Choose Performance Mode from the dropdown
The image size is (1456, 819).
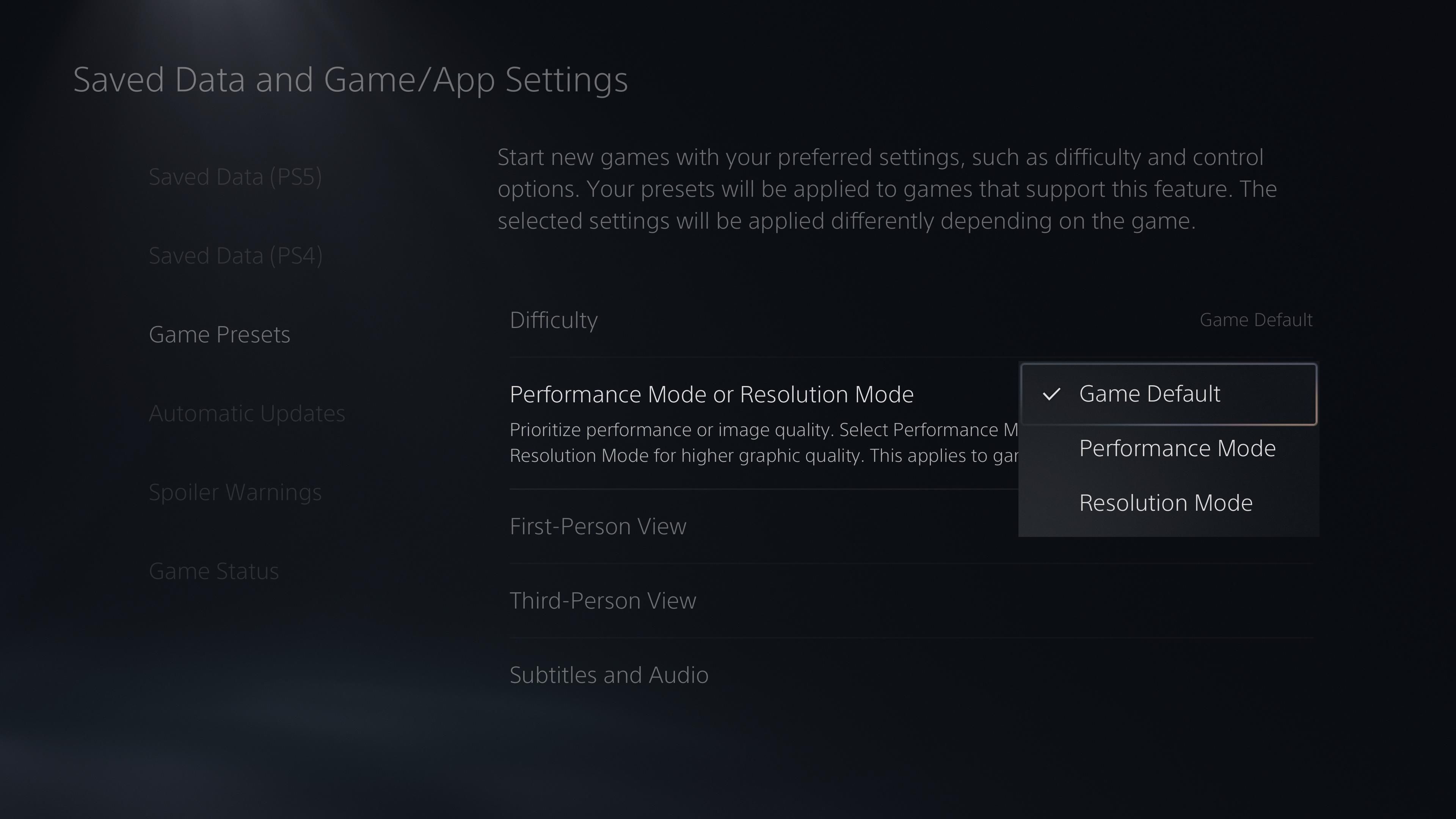coord(1169,448)
